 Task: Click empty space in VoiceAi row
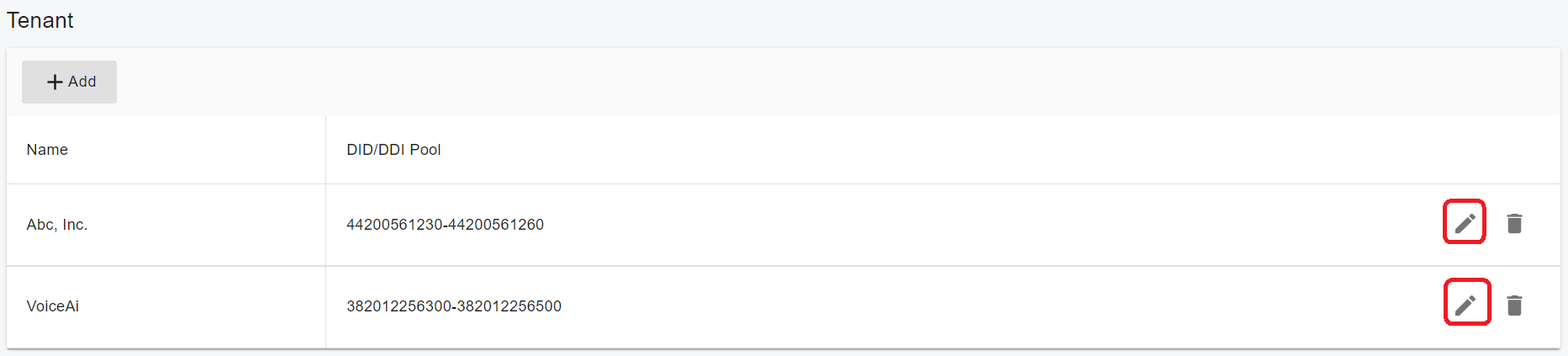[925, 306]
